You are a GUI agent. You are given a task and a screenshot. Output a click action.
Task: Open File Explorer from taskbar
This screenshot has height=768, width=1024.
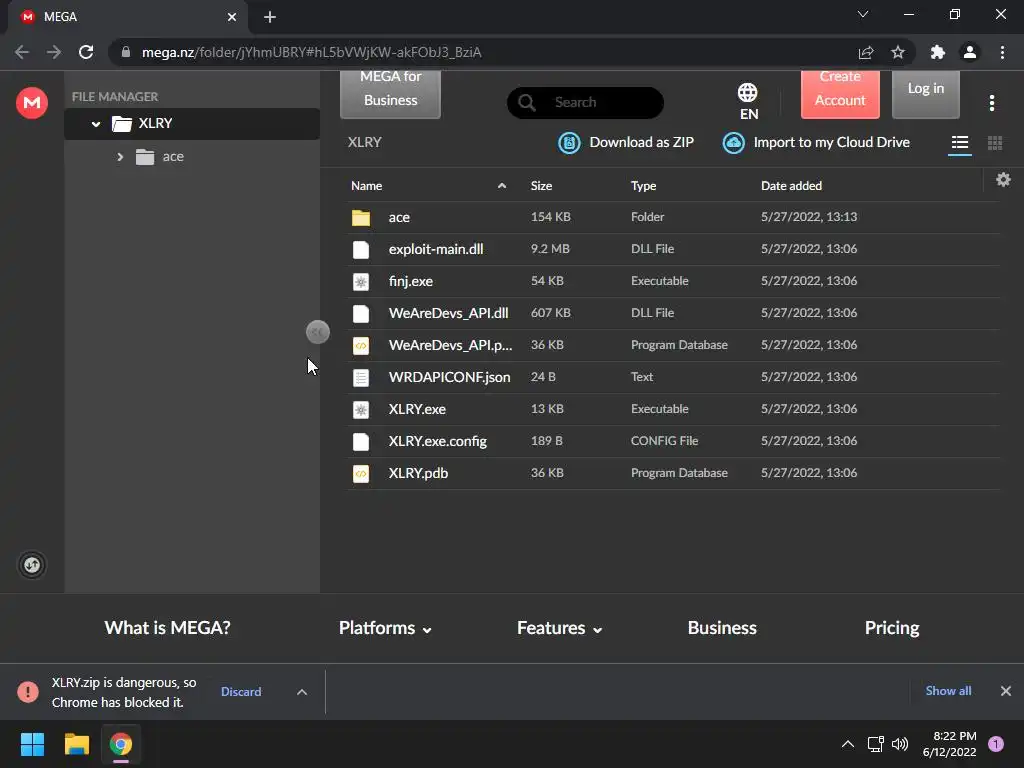point(76,744)
